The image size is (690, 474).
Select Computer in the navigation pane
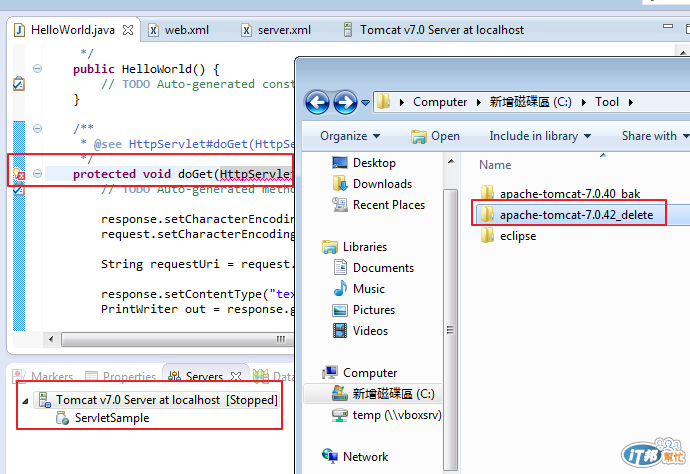[x=359, y=373]
